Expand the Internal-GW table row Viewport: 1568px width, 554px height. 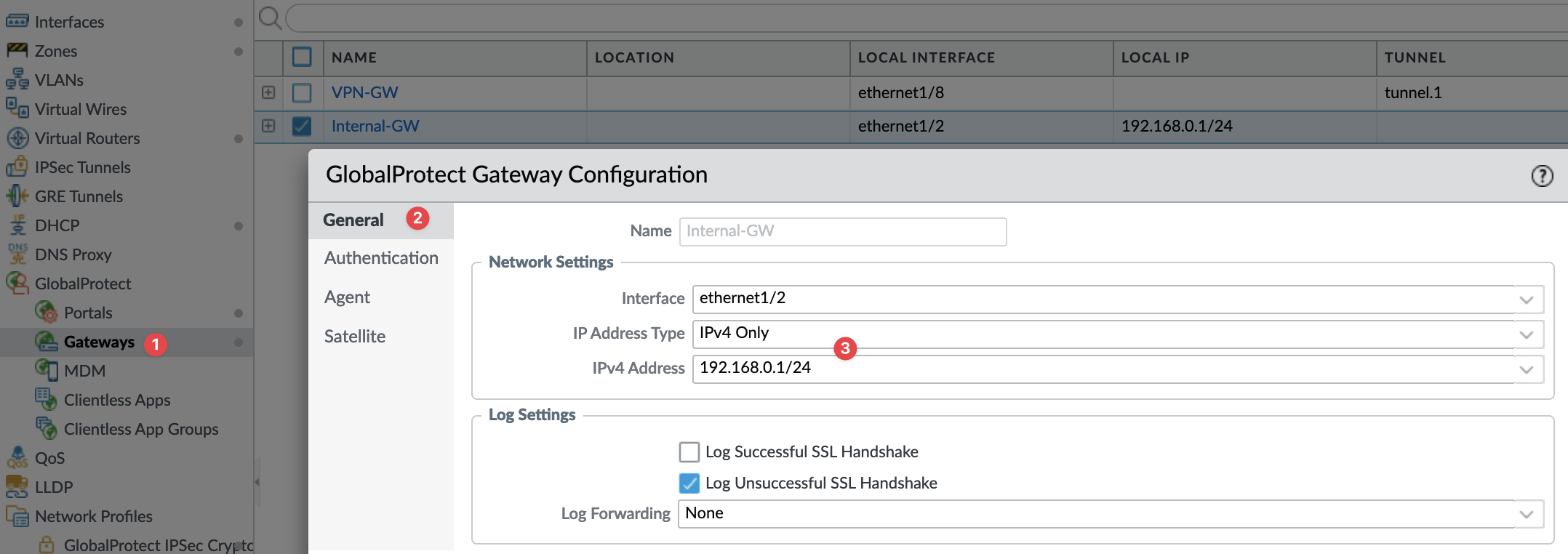(268, 126)
